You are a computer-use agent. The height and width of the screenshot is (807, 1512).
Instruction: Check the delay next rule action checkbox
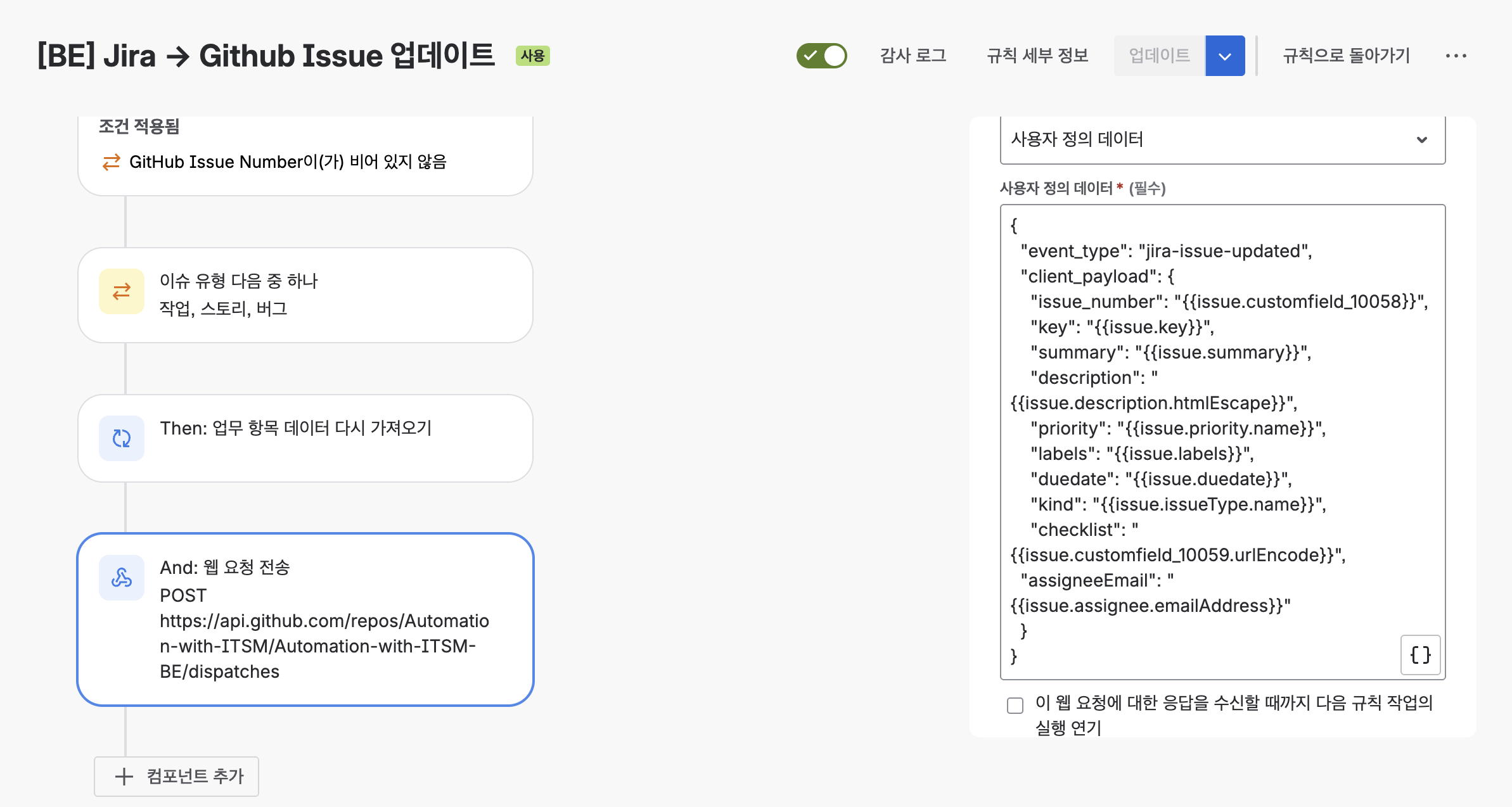(1015, 704)
